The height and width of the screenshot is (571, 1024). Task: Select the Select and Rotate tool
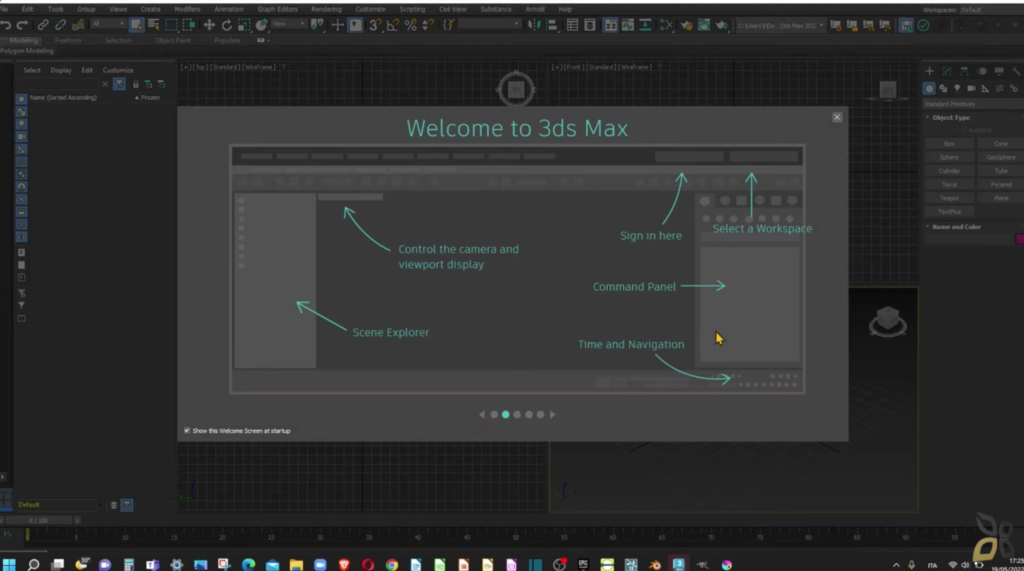(227, 25)
